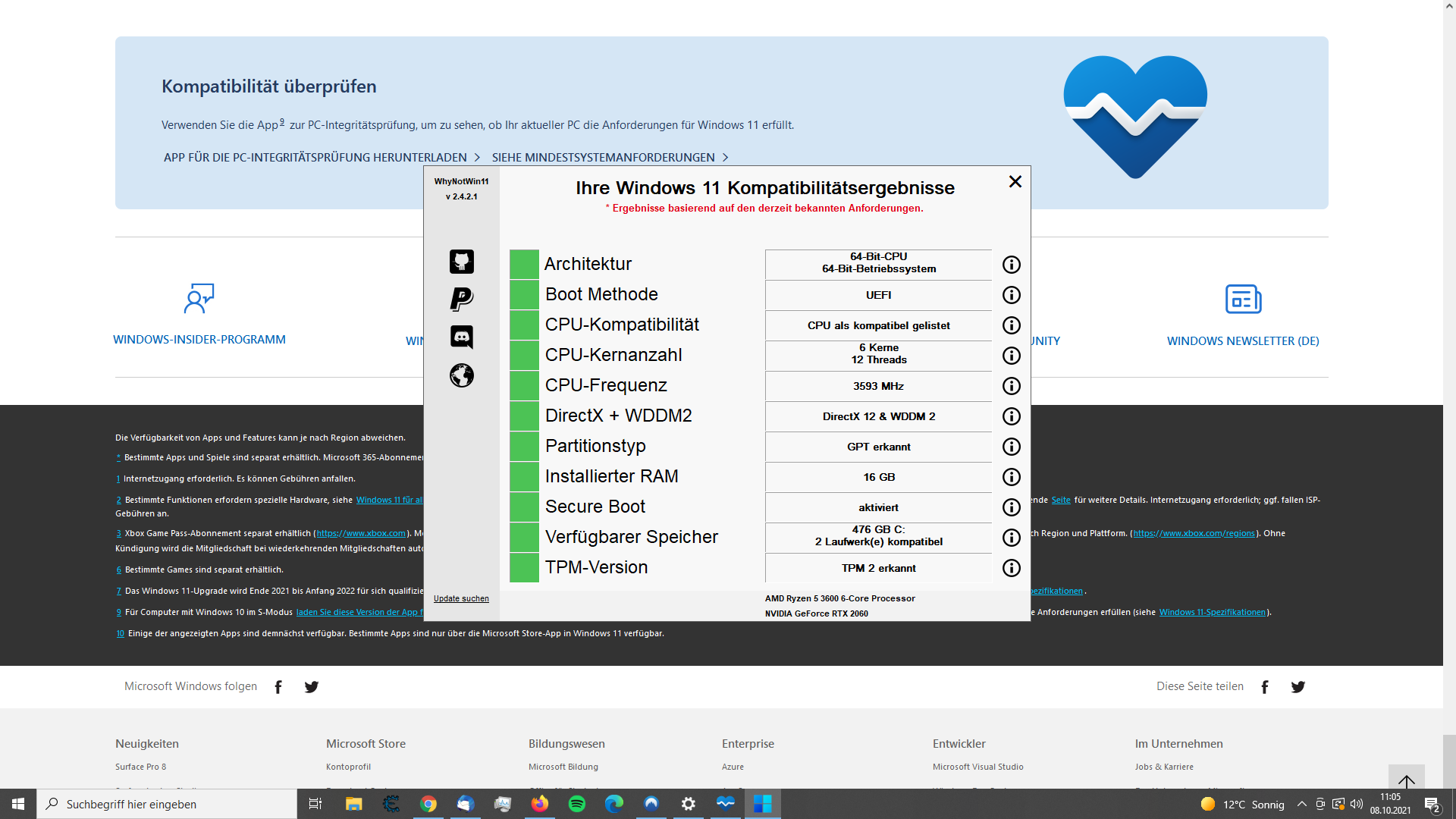This screenshot has height=819, width=1456.
Task: Open the GitHub icon in WhyNotWin11 sidebar
Action: point(462,262)
